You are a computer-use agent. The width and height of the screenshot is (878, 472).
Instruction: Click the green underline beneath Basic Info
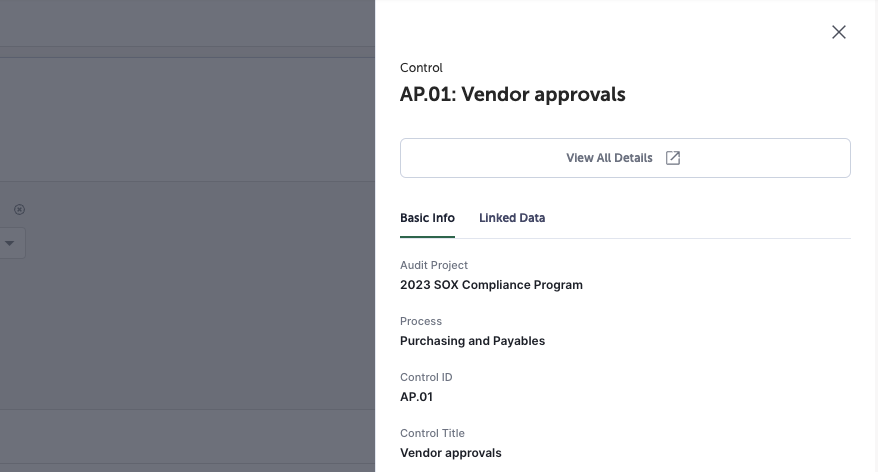coord(427,237)
